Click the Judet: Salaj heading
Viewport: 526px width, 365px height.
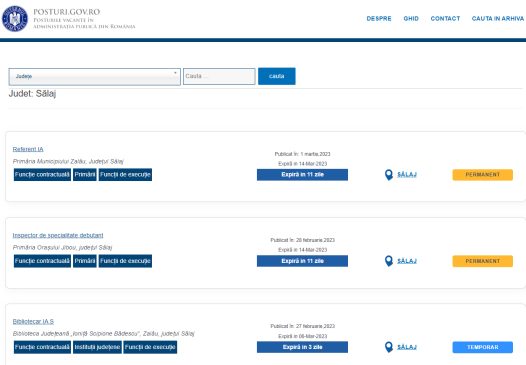click(x=32, y=94)
